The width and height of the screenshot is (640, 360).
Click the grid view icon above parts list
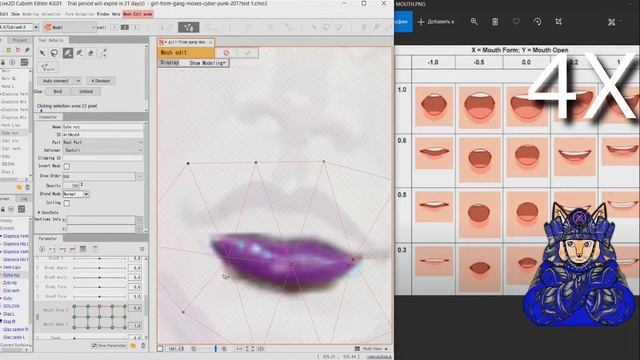pos(24,62)
